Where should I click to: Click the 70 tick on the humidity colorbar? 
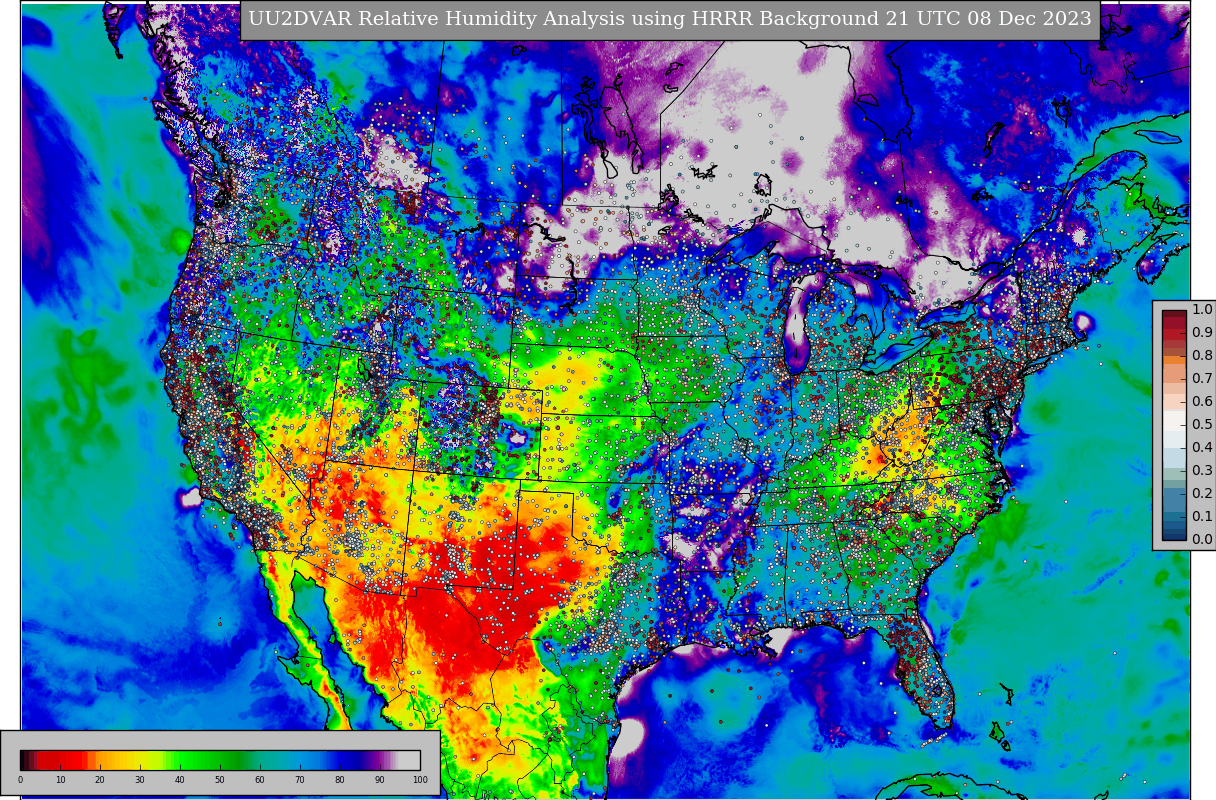click(x=300, y=780)
